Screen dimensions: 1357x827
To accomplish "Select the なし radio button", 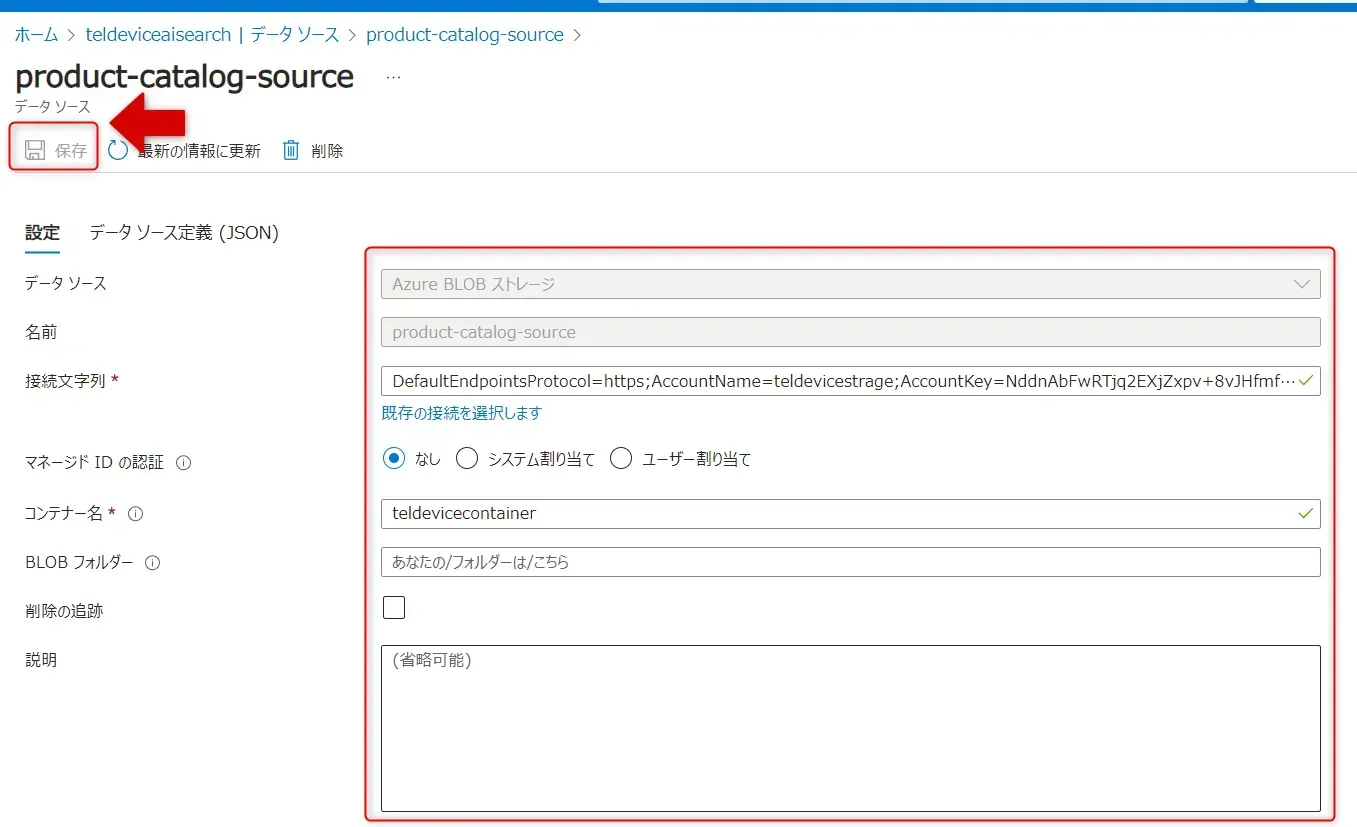I will 395,459.
